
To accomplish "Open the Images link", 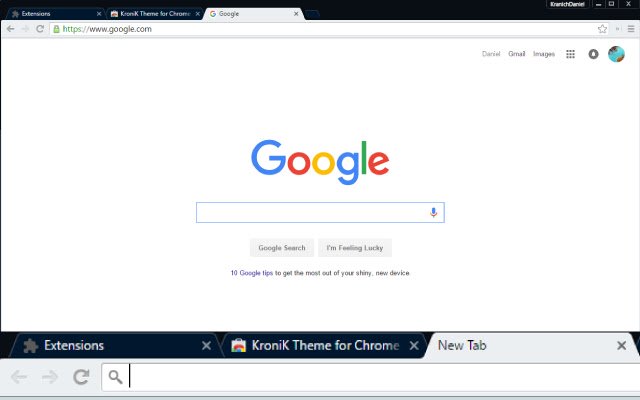I will tap(544, 54).
